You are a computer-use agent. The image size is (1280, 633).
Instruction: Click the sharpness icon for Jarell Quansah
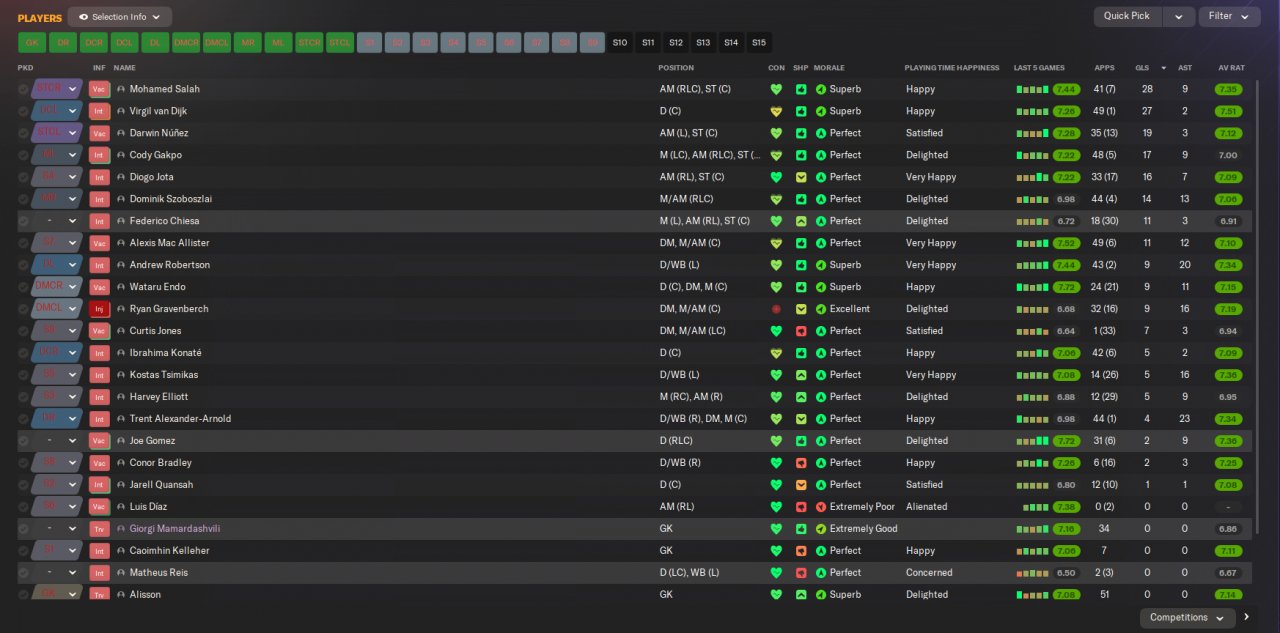tap(801, 485)
